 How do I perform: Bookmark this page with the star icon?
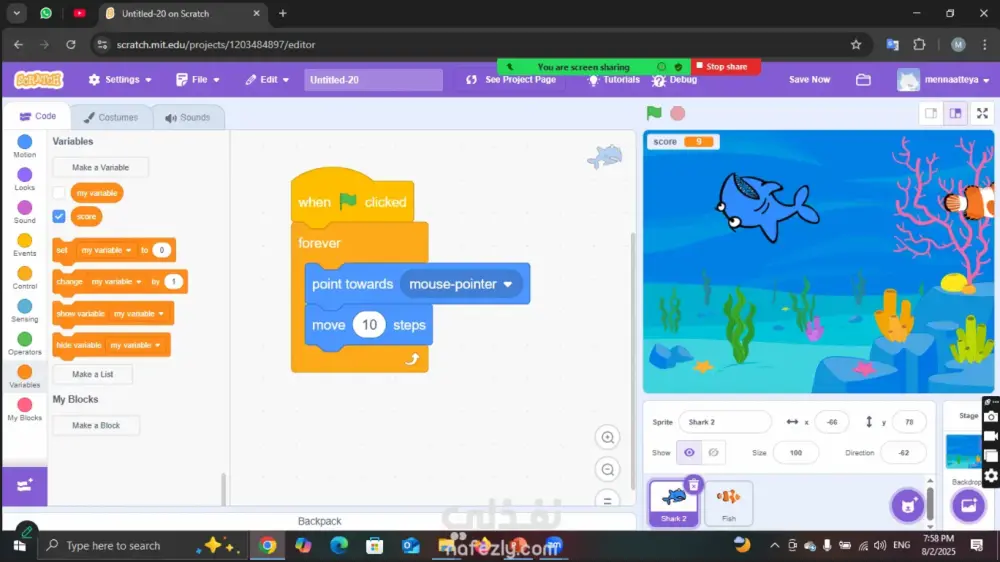pyautogui.click(x=856, y=45)
